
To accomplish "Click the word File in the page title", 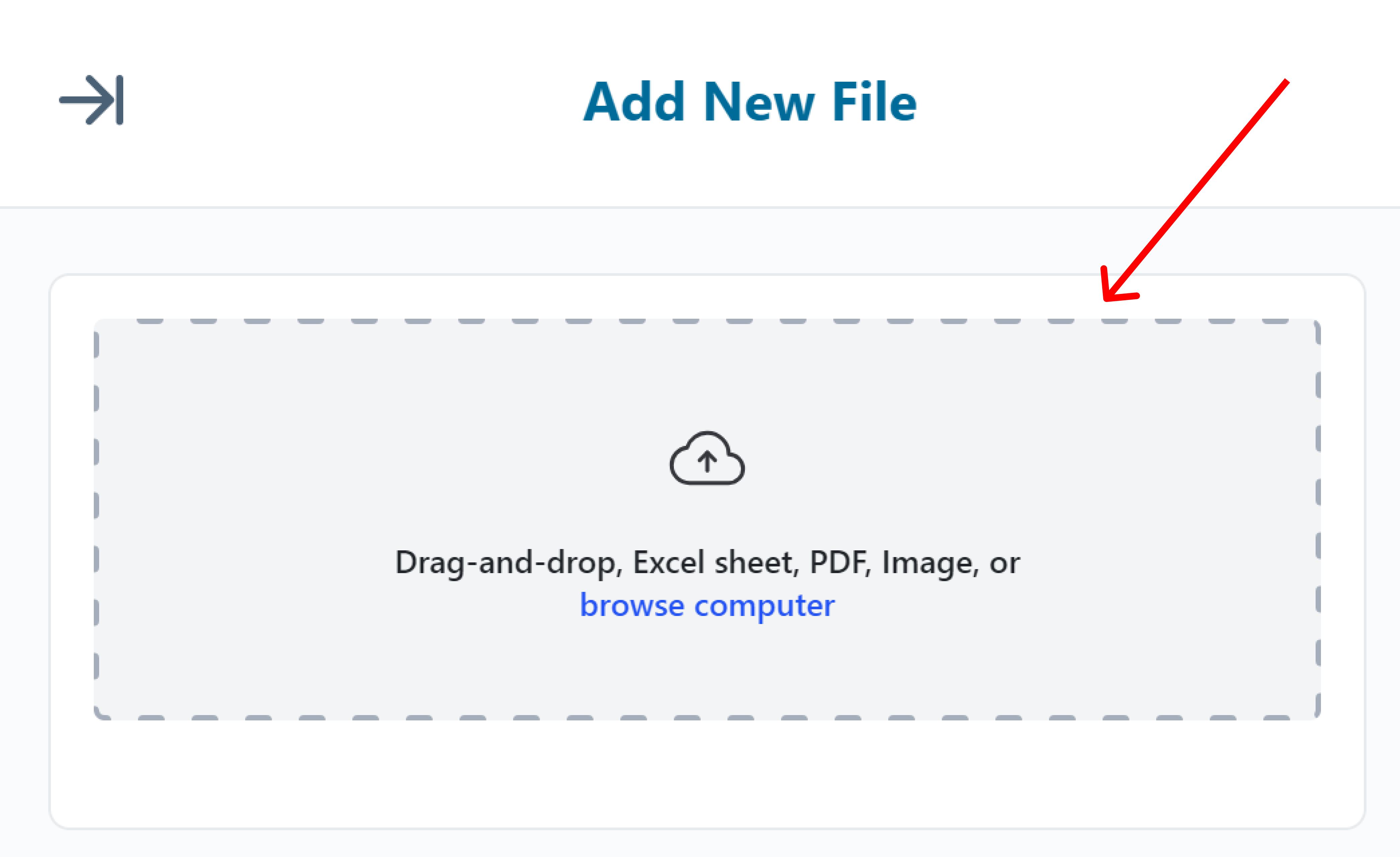I will tap(874, 102).
